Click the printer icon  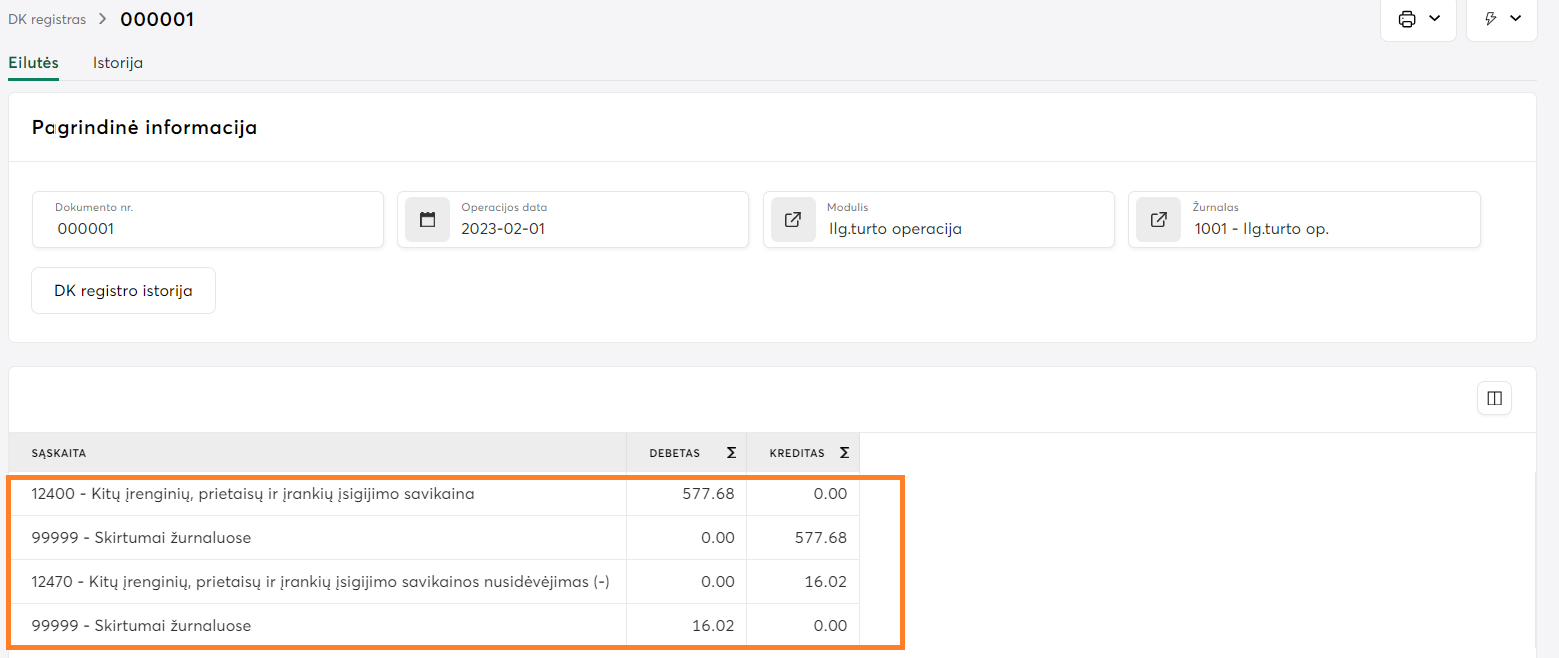click(x=1407, y=19)
